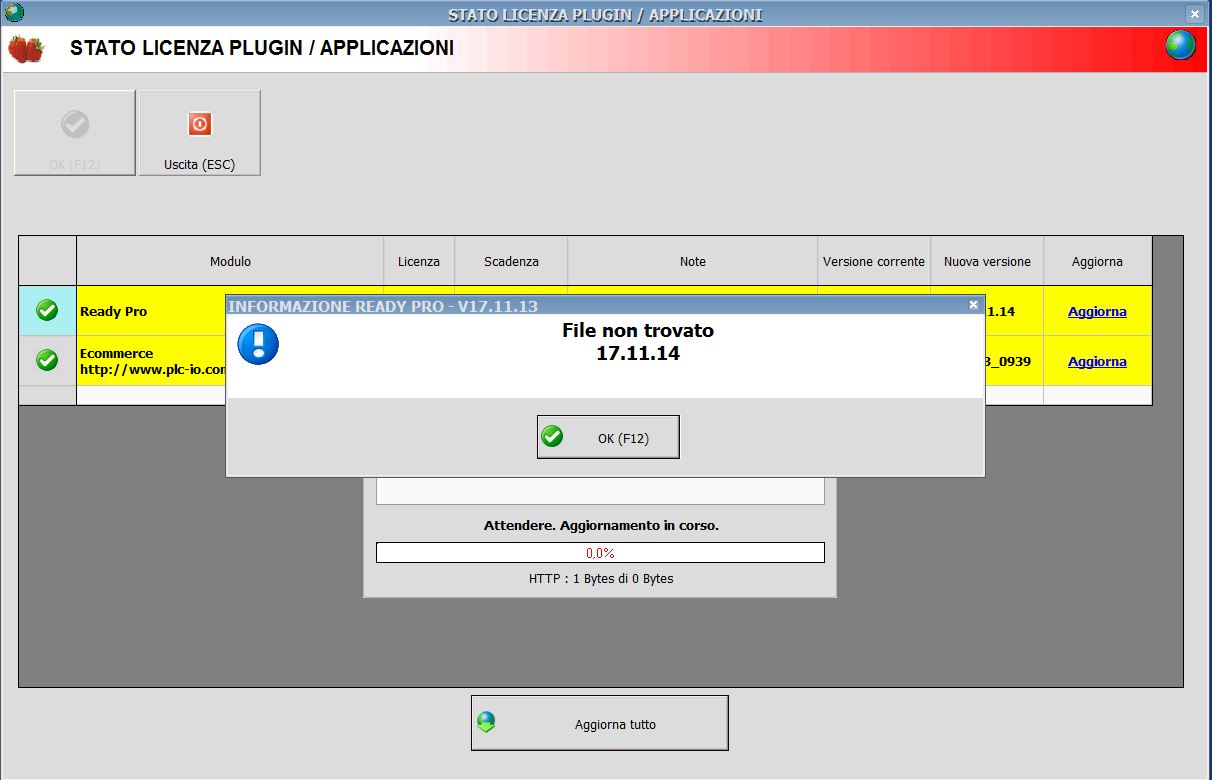Viewport: 1212px width, 780px height.
Task: Confirm dialog with OK (F12) button
Action: pyautogui.click(x=608, y=437)
